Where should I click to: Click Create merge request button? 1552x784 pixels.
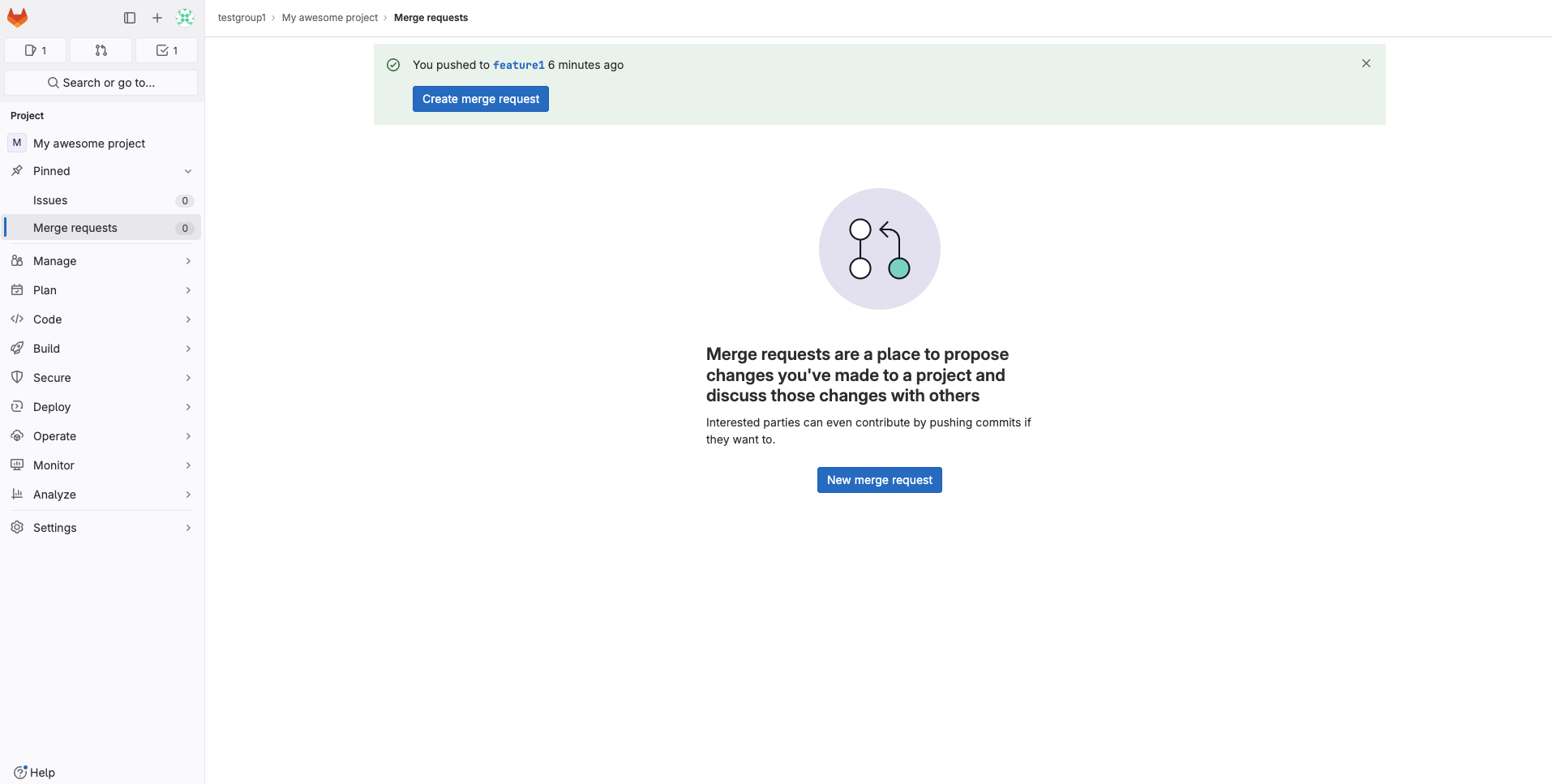(480, 99)
